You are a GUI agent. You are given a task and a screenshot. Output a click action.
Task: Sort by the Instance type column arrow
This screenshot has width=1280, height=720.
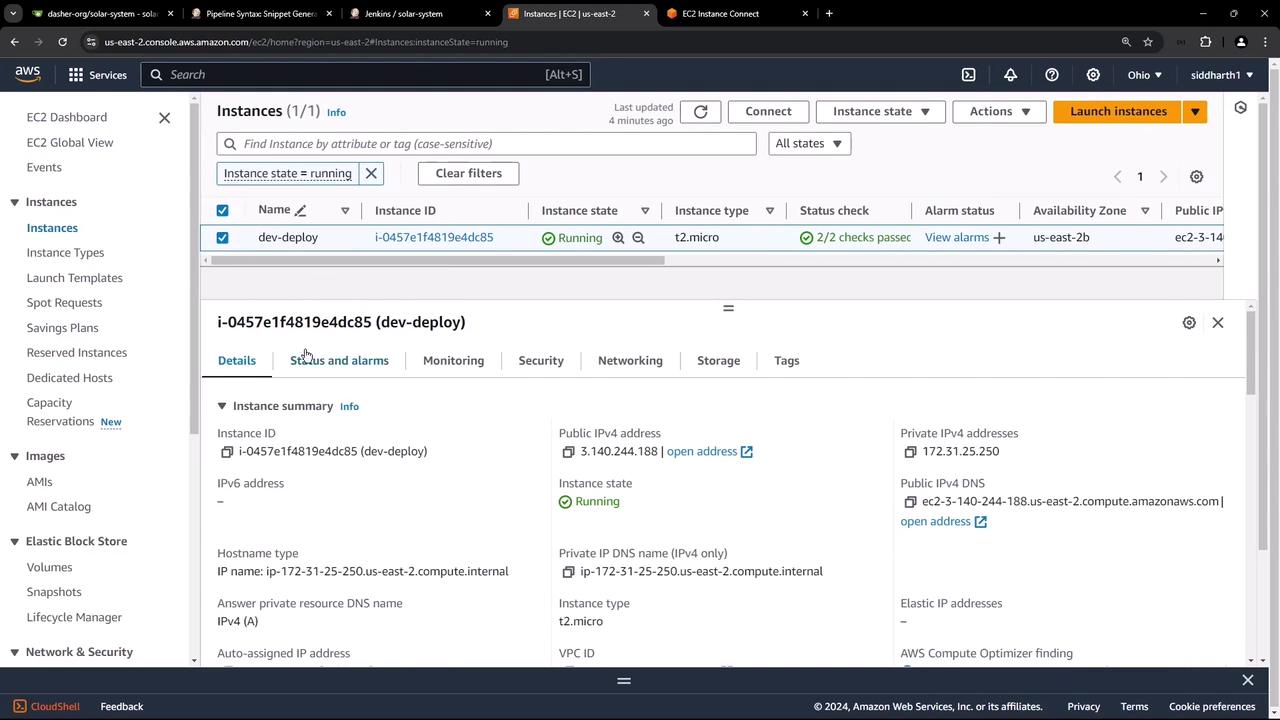tap(770, 211)
